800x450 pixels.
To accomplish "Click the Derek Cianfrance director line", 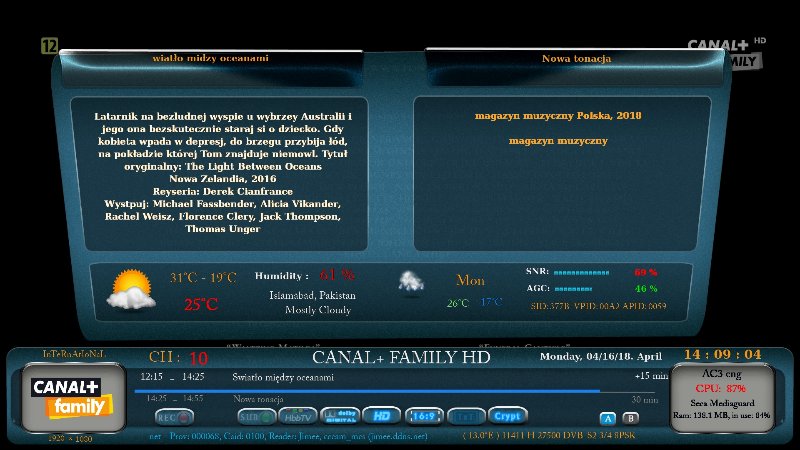I will coord(222,191).
